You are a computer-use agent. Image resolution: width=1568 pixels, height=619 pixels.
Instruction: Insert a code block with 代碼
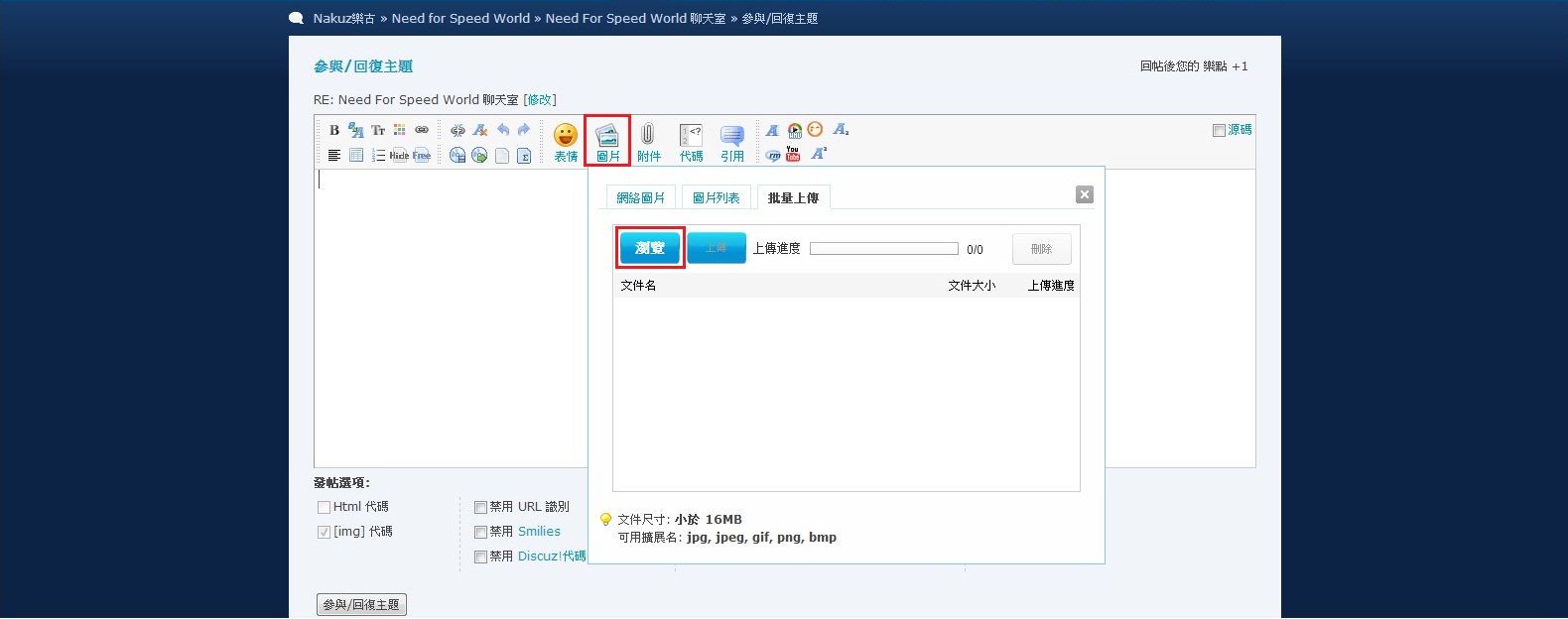coord(691,142)
